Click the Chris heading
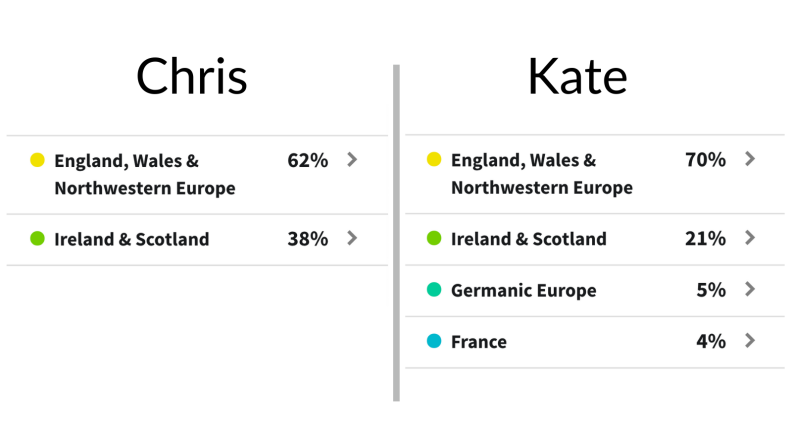This screenshot has width=792, height=446. (x=191, y=76)
